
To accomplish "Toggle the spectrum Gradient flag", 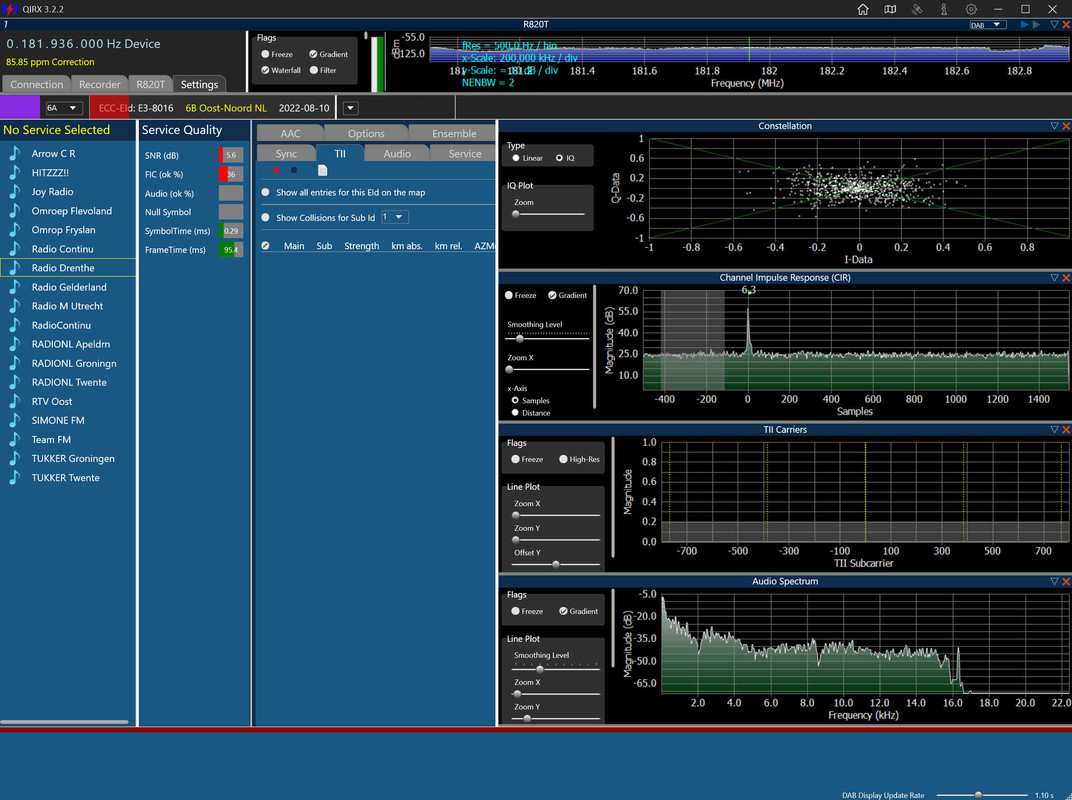I will [x=313, y=54].
